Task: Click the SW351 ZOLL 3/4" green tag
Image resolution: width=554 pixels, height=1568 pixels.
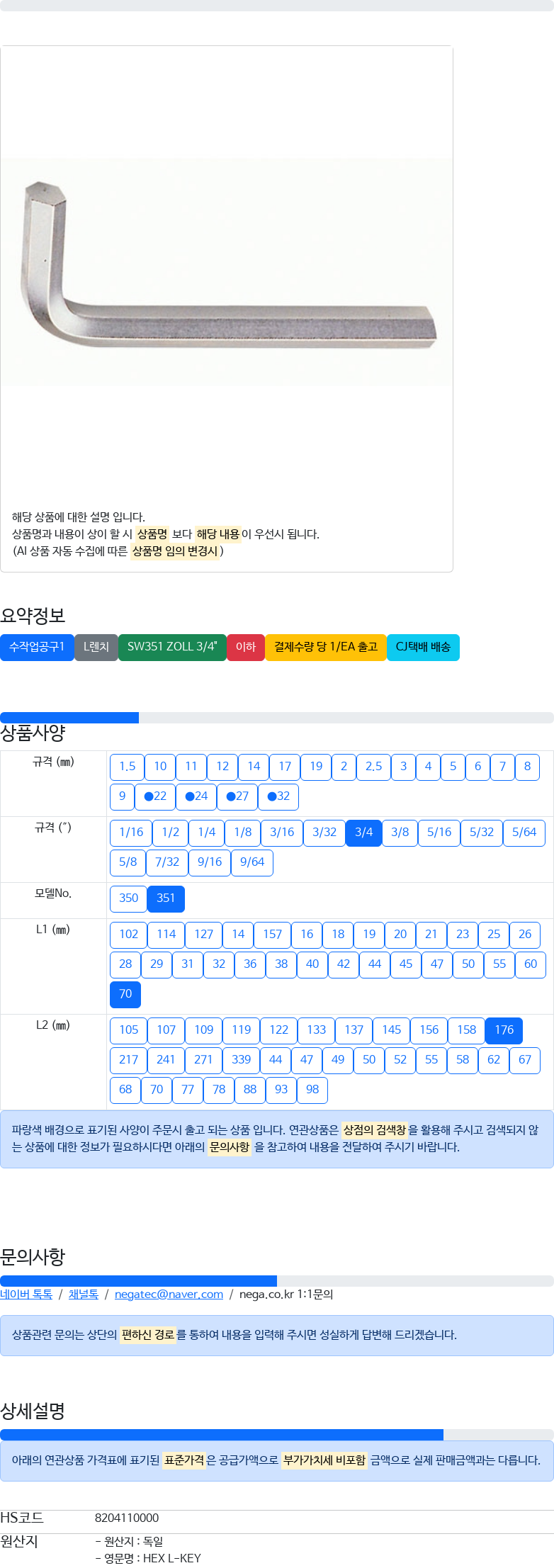Action: (x=172, y=647)
